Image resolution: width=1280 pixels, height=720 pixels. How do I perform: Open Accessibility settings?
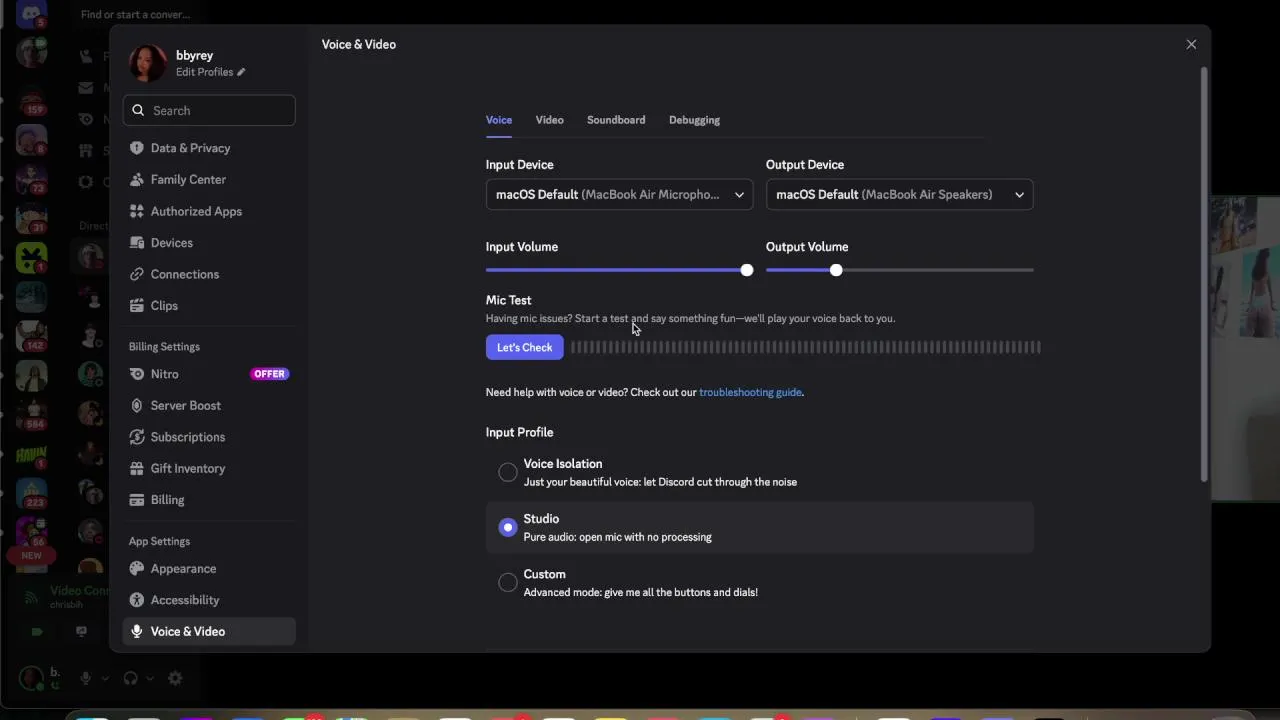(209, 600)
